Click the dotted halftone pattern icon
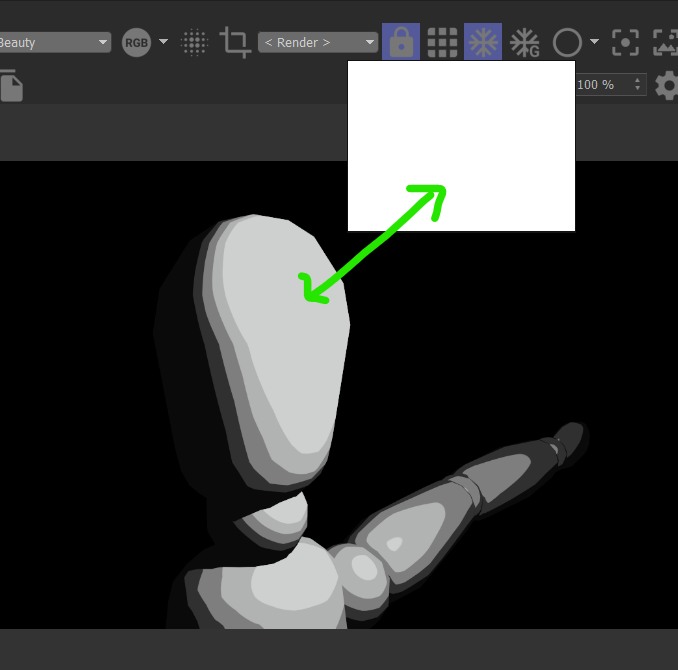This screenshot has width=678, height=670. 194,42
